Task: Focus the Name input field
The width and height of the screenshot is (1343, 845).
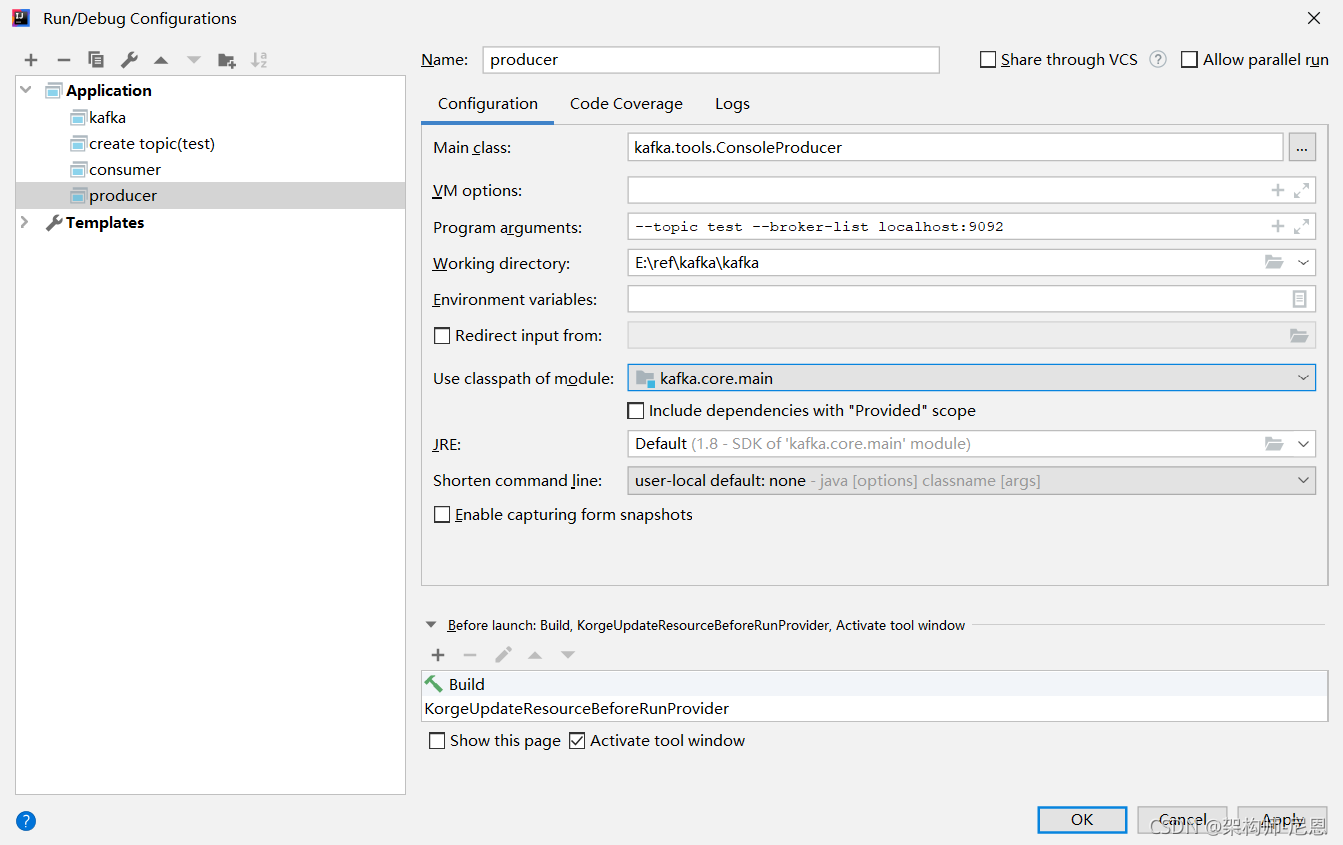Action: [711, 60]
